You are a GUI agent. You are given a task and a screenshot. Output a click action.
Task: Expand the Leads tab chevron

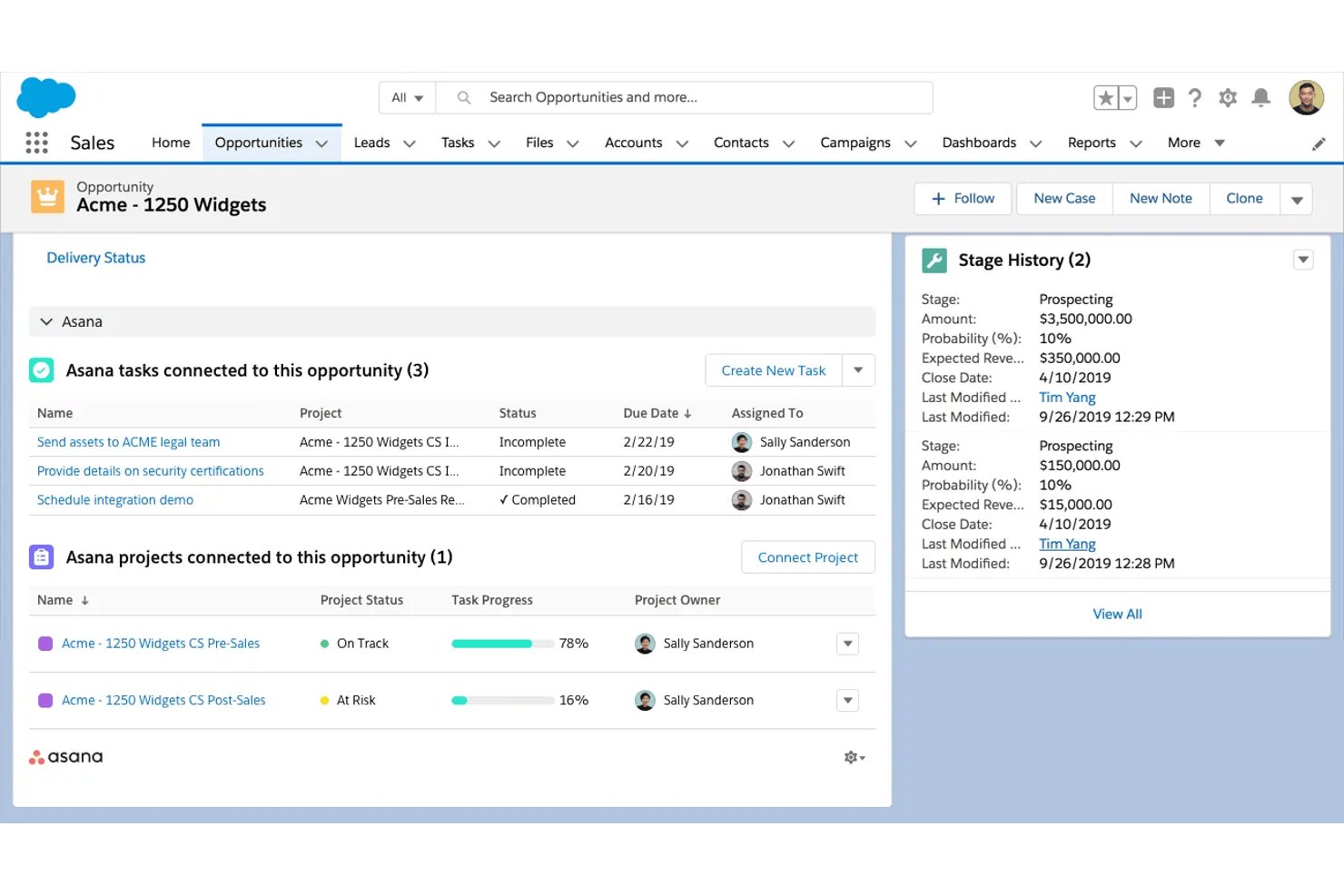tap(409, 143)
